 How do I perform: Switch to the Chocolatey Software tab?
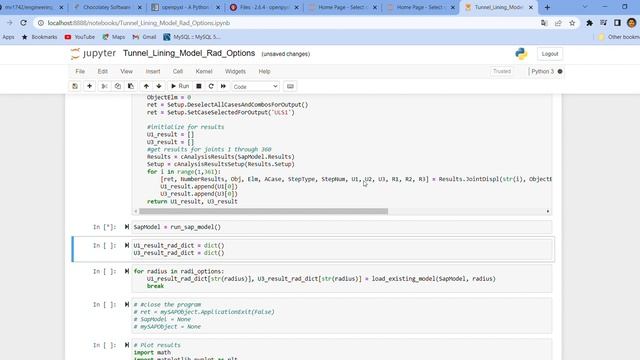[107, 7]
